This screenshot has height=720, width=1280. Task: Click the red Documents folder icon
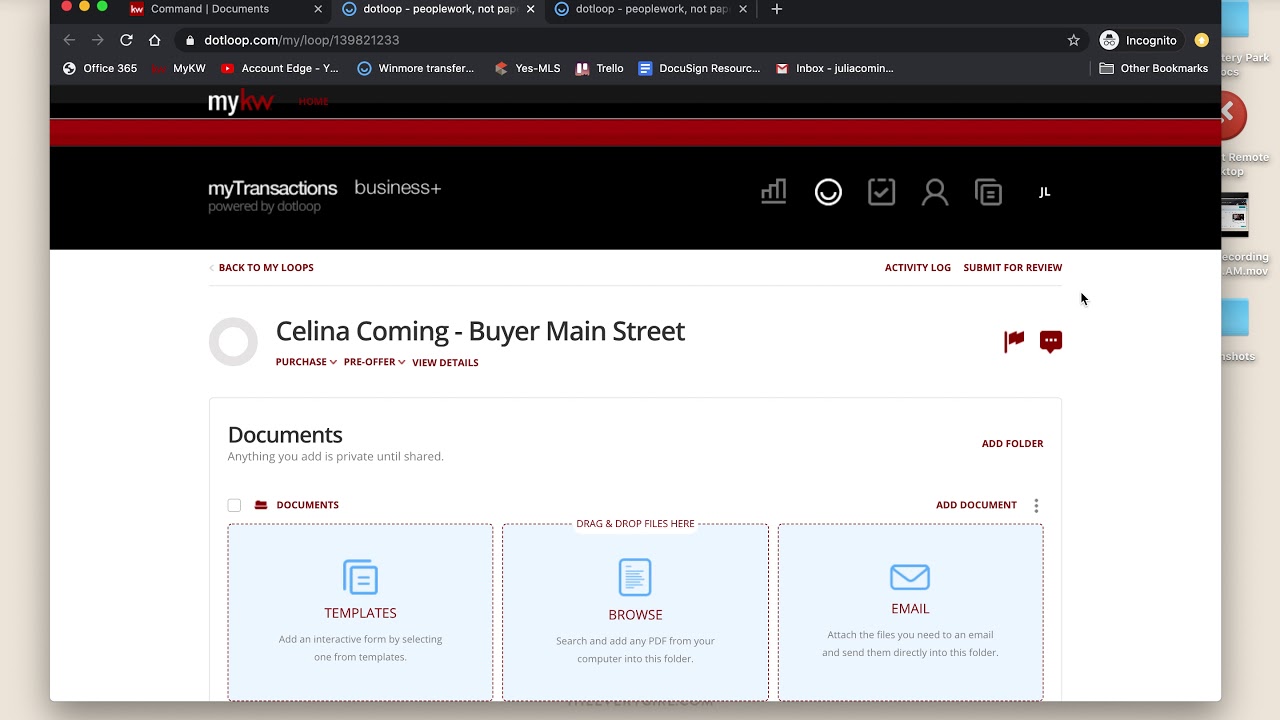point(261,505)
